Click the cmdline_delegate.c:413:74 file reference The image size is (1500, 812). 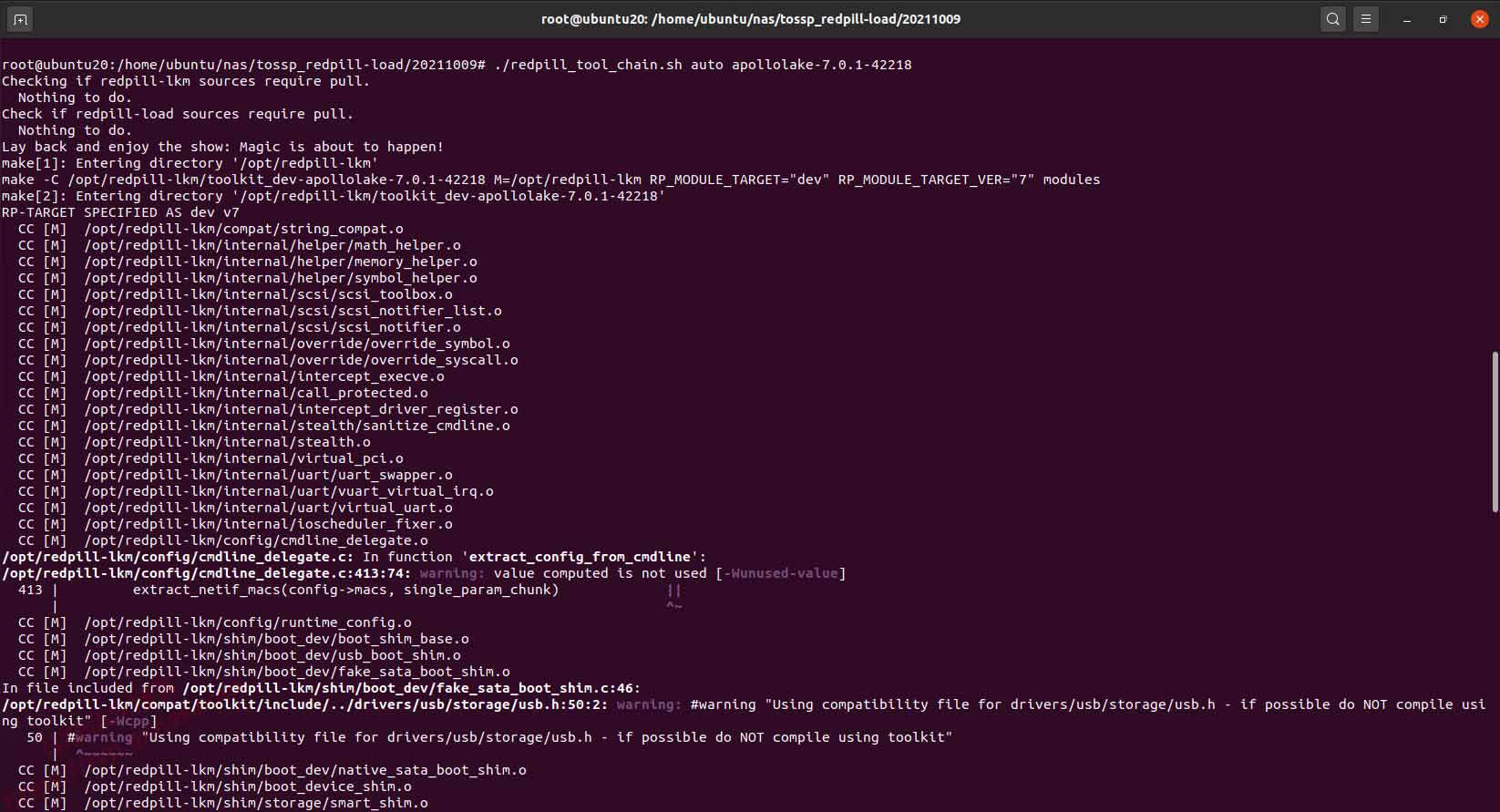(209, 573)
